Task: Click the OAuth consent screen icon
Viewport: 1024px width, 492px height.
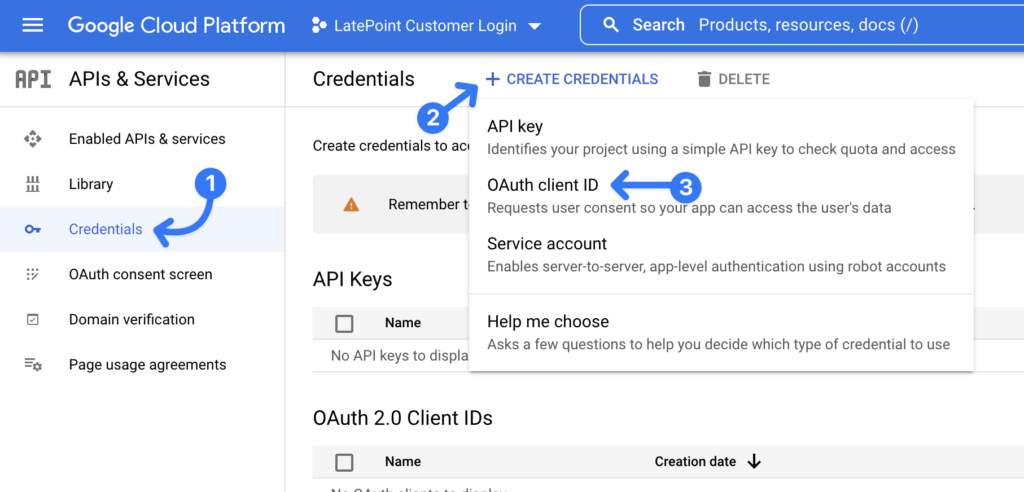Action: (33, 274)
